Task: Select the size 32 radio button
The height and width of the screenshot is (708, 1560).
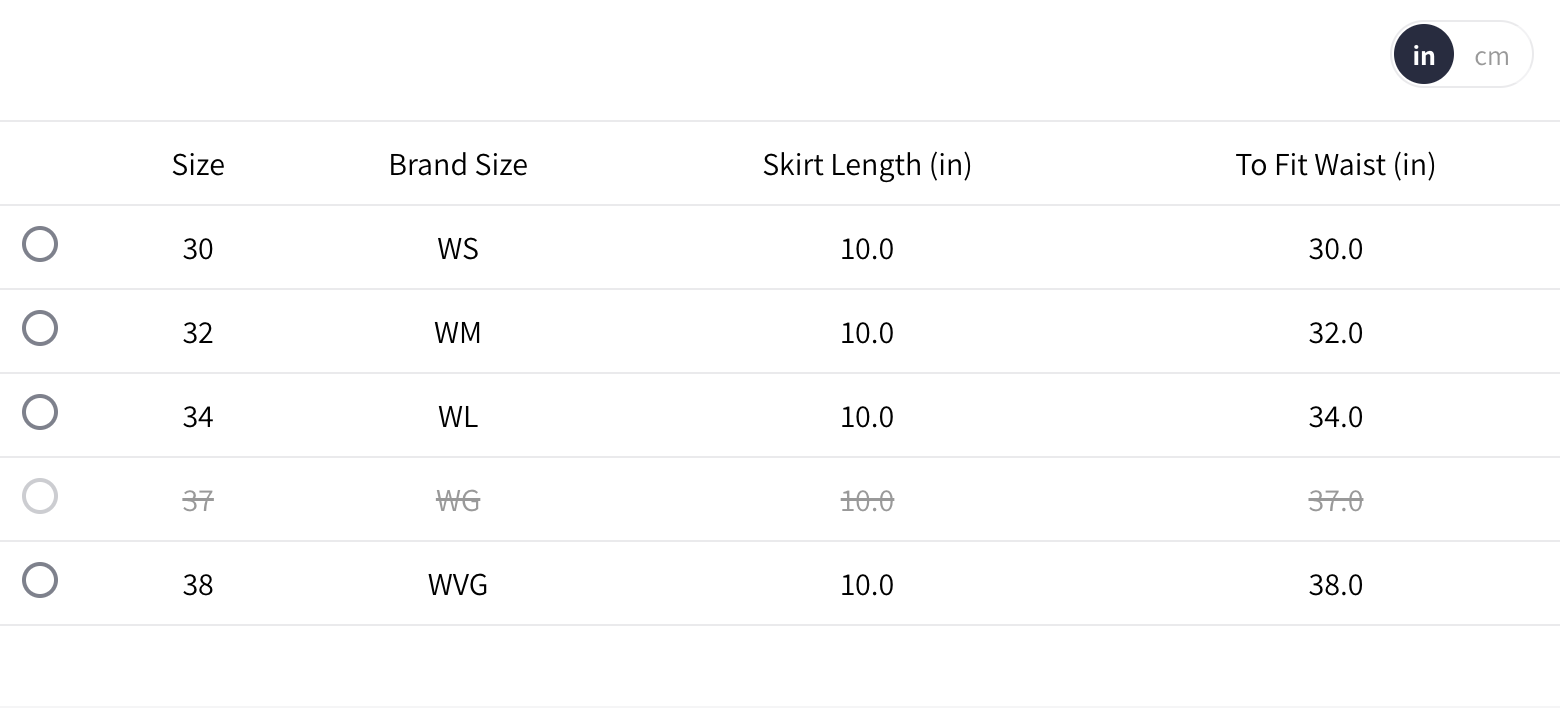Action: pyautogui.click(x=40, y=328)
